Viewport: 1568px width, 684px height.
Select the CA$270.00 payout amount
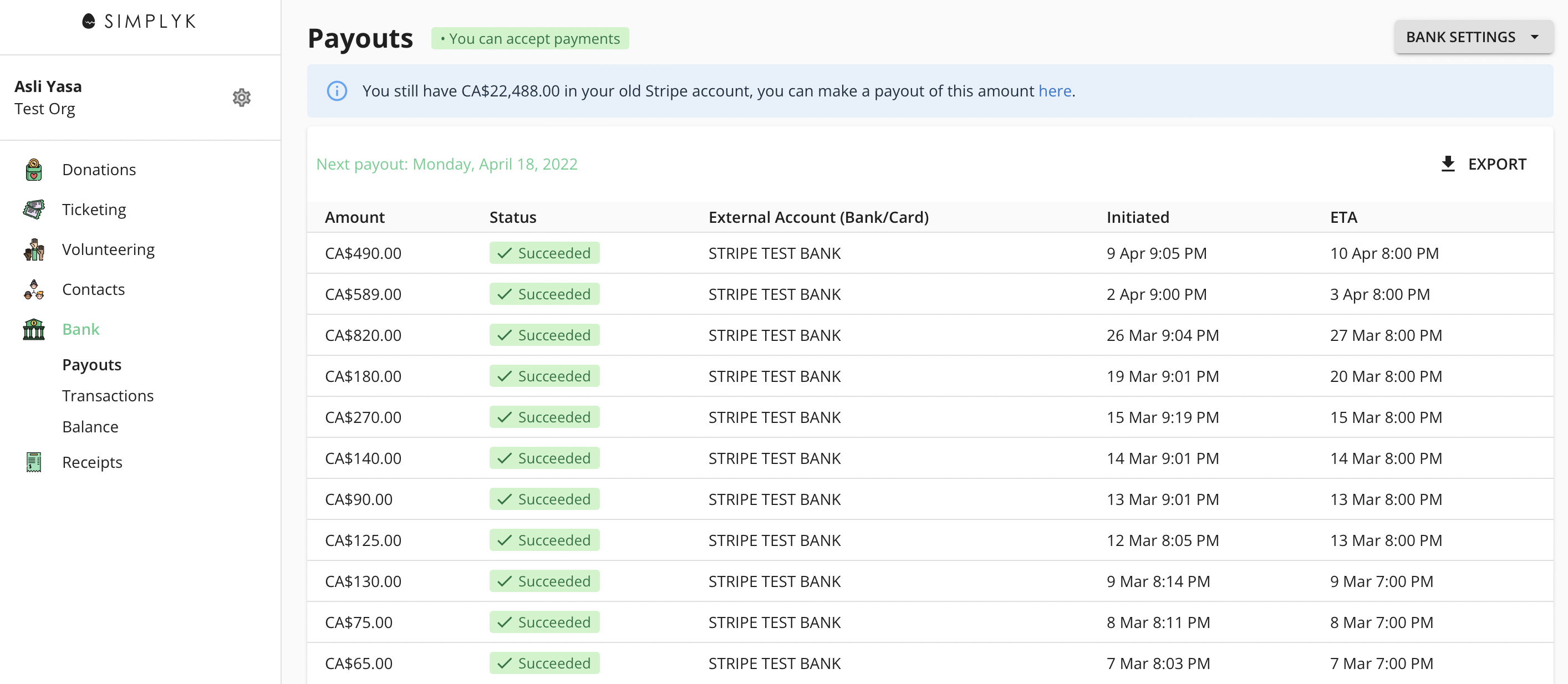(363, 417)
